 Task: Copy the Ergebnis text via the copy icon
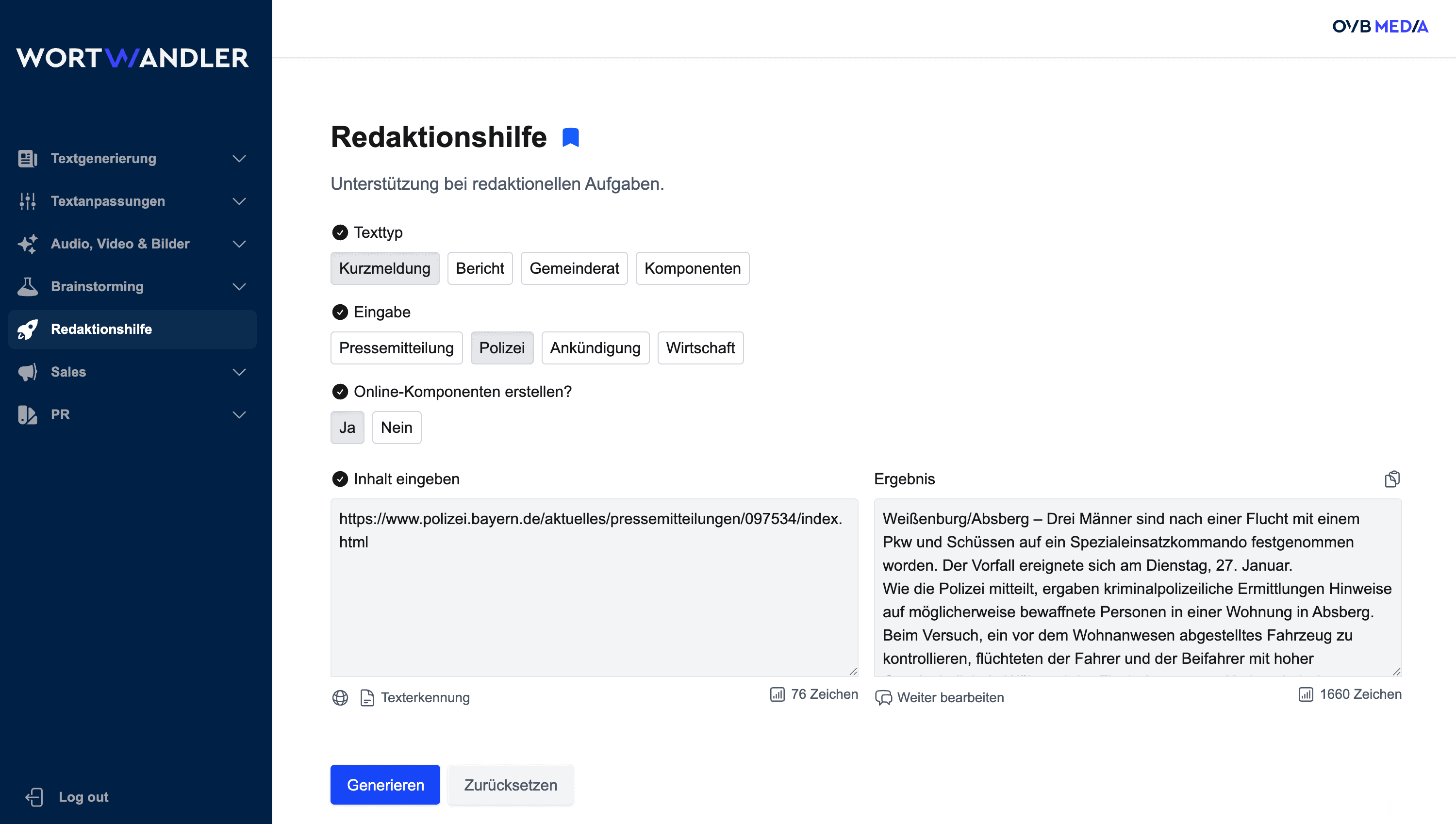click(x=1392, y=479)
